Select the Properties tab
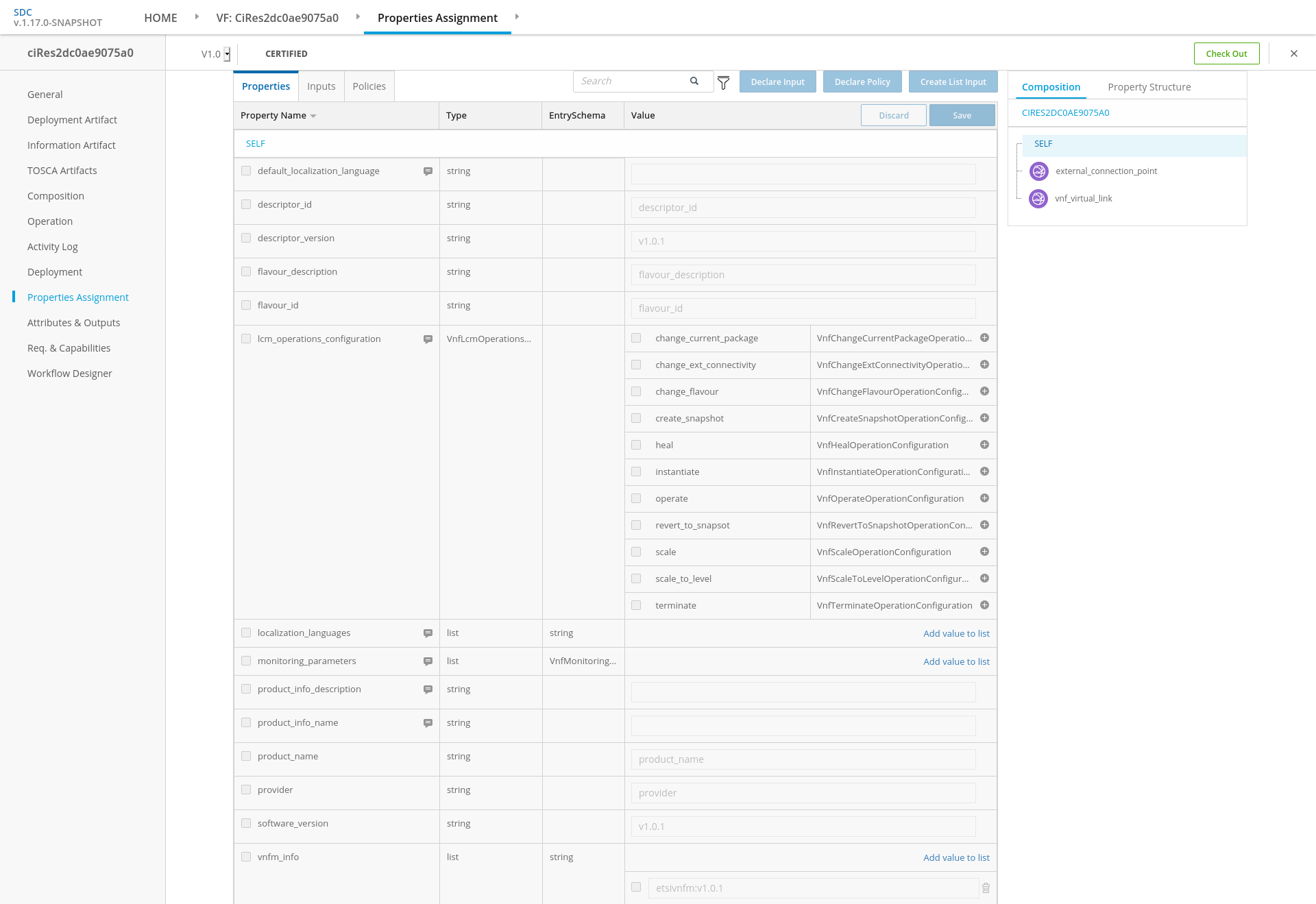The height and width of the screenshot is (904, 1316). tap(266, 86)
